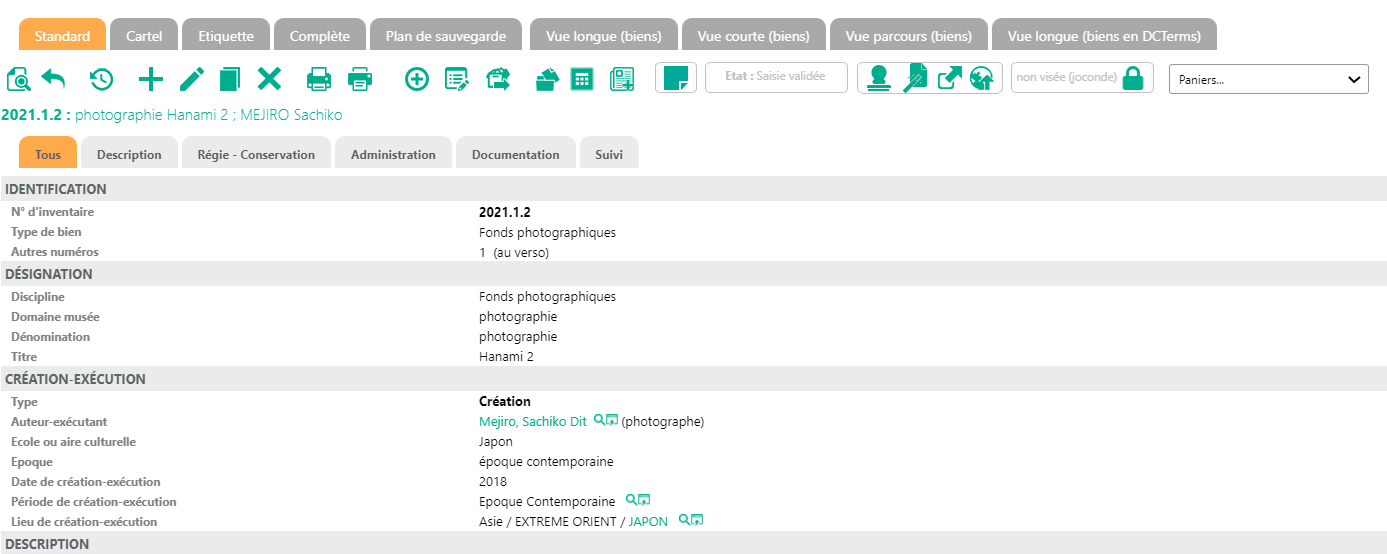Select the Plan de sauvegarde tab

(x=446, y=36)
